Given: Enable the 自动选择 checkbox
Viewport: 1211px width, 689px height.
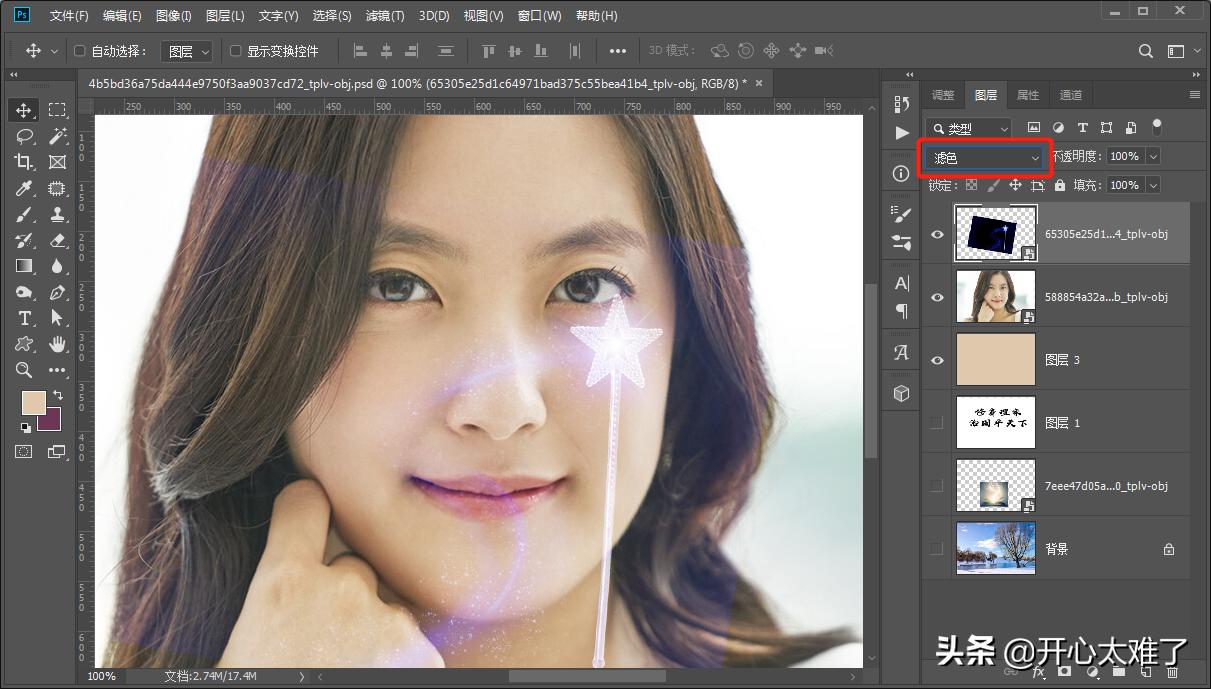Looking at the screenshot, I should click(80, 51).
